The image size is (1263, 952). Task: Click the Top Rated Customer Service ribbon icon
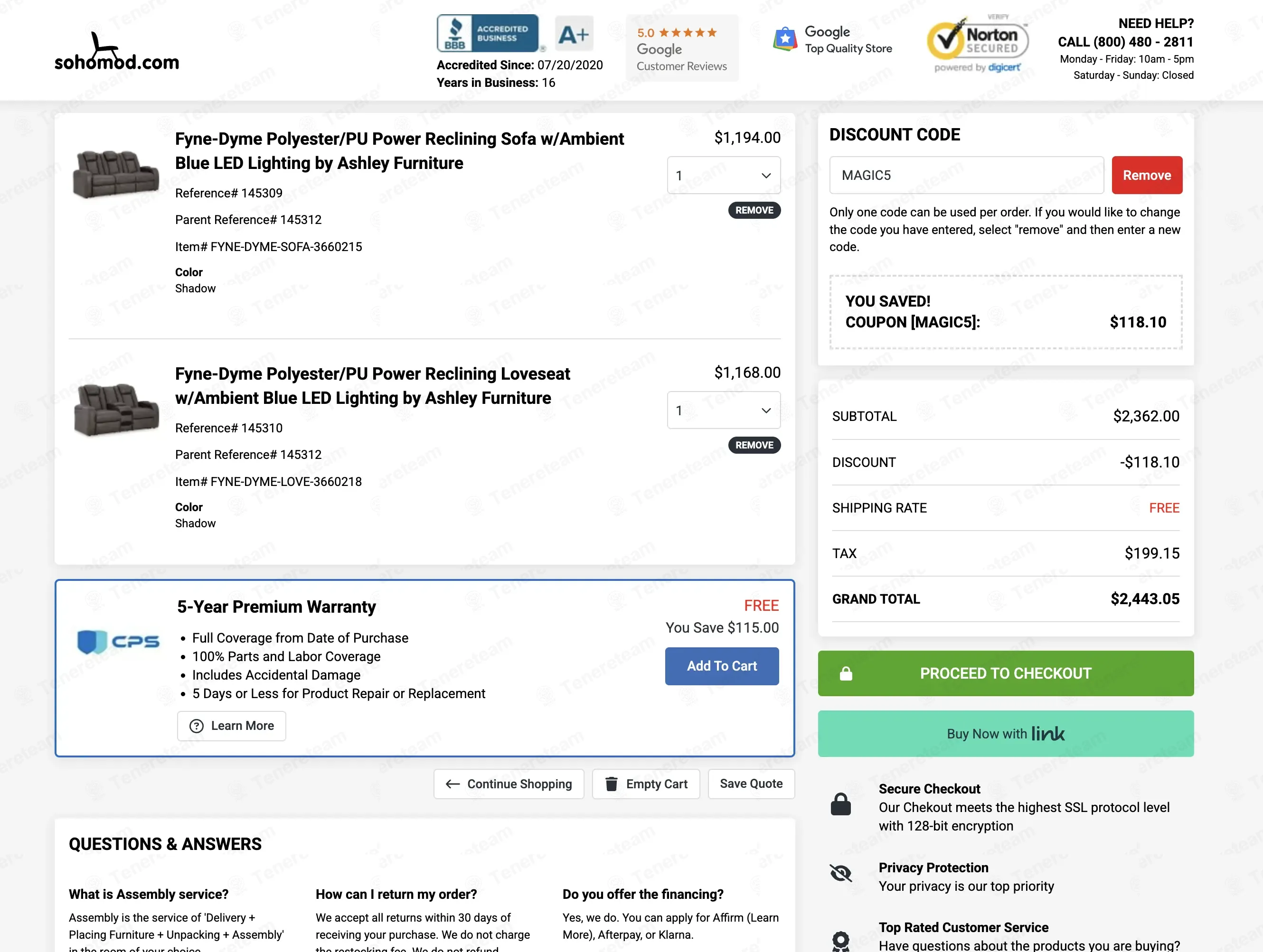pyautogui.click(x=840, y=941)
